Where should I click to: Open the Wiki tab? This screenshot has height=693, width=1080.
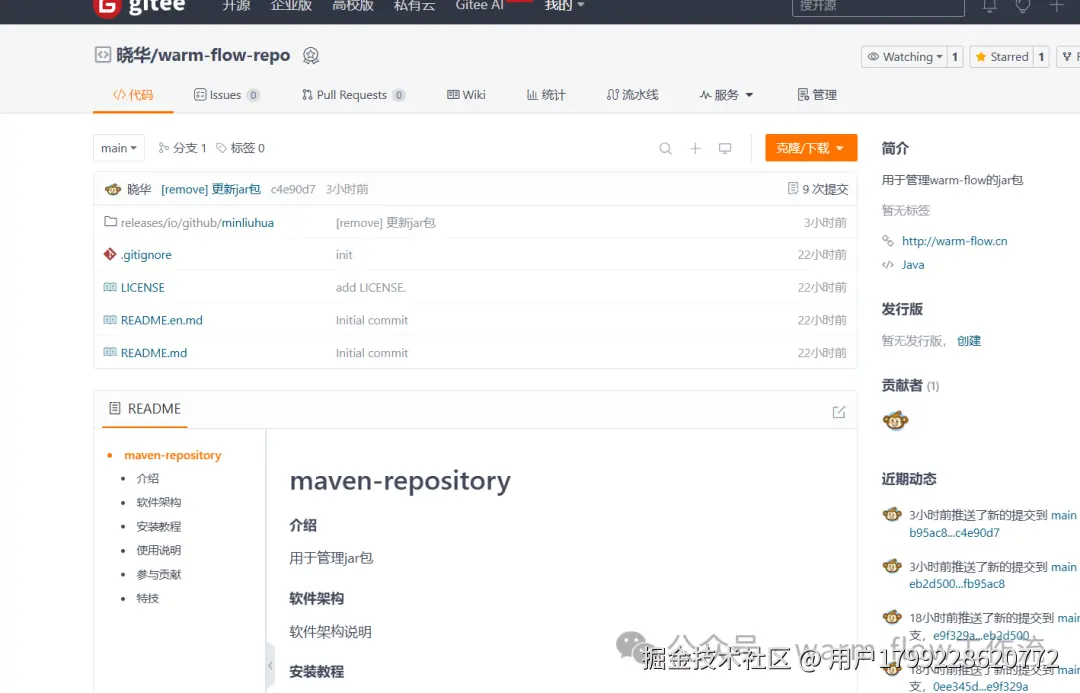click(x=466, y=95)
